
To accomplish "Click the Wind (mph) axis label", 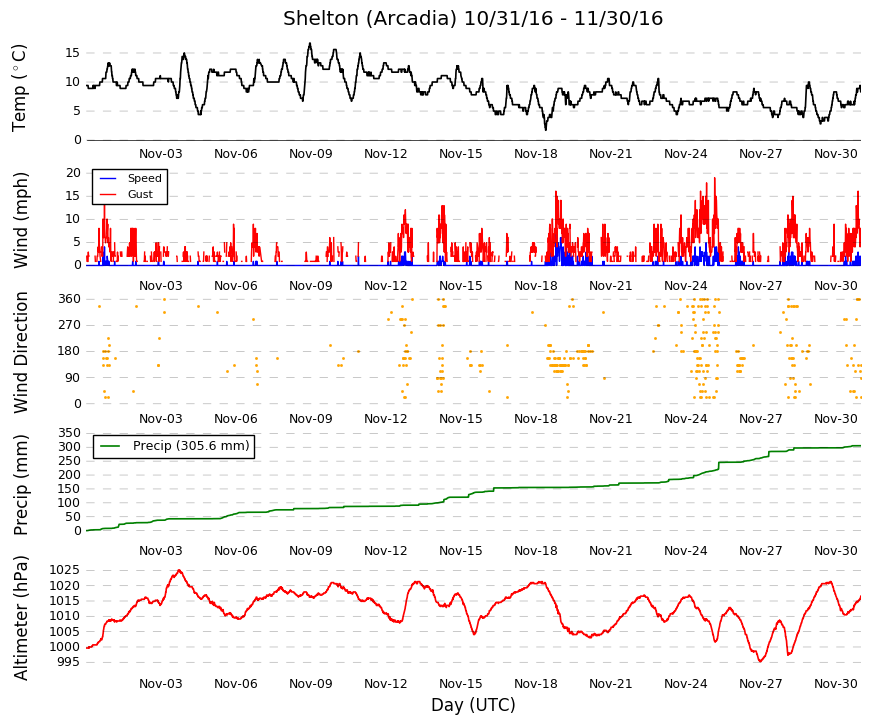I will click(x=19, y=220).
